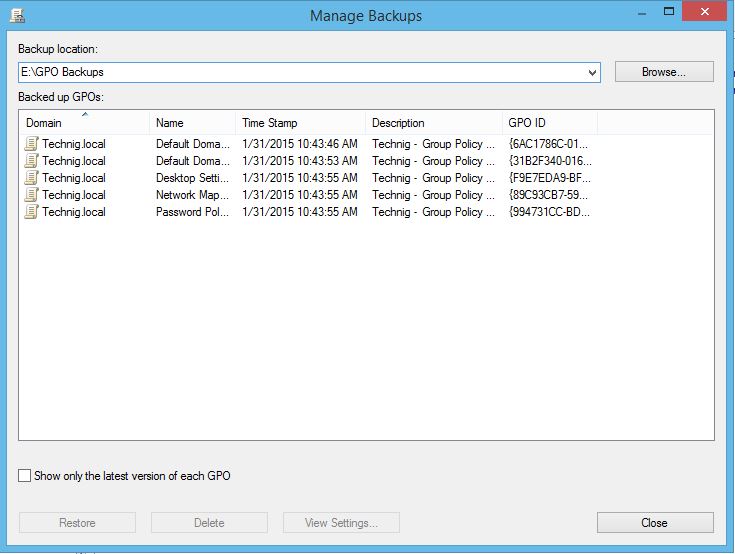This screenshot has width=735, height=554.
Task: Click the Delete button
Action: click(x=209, y=523)
